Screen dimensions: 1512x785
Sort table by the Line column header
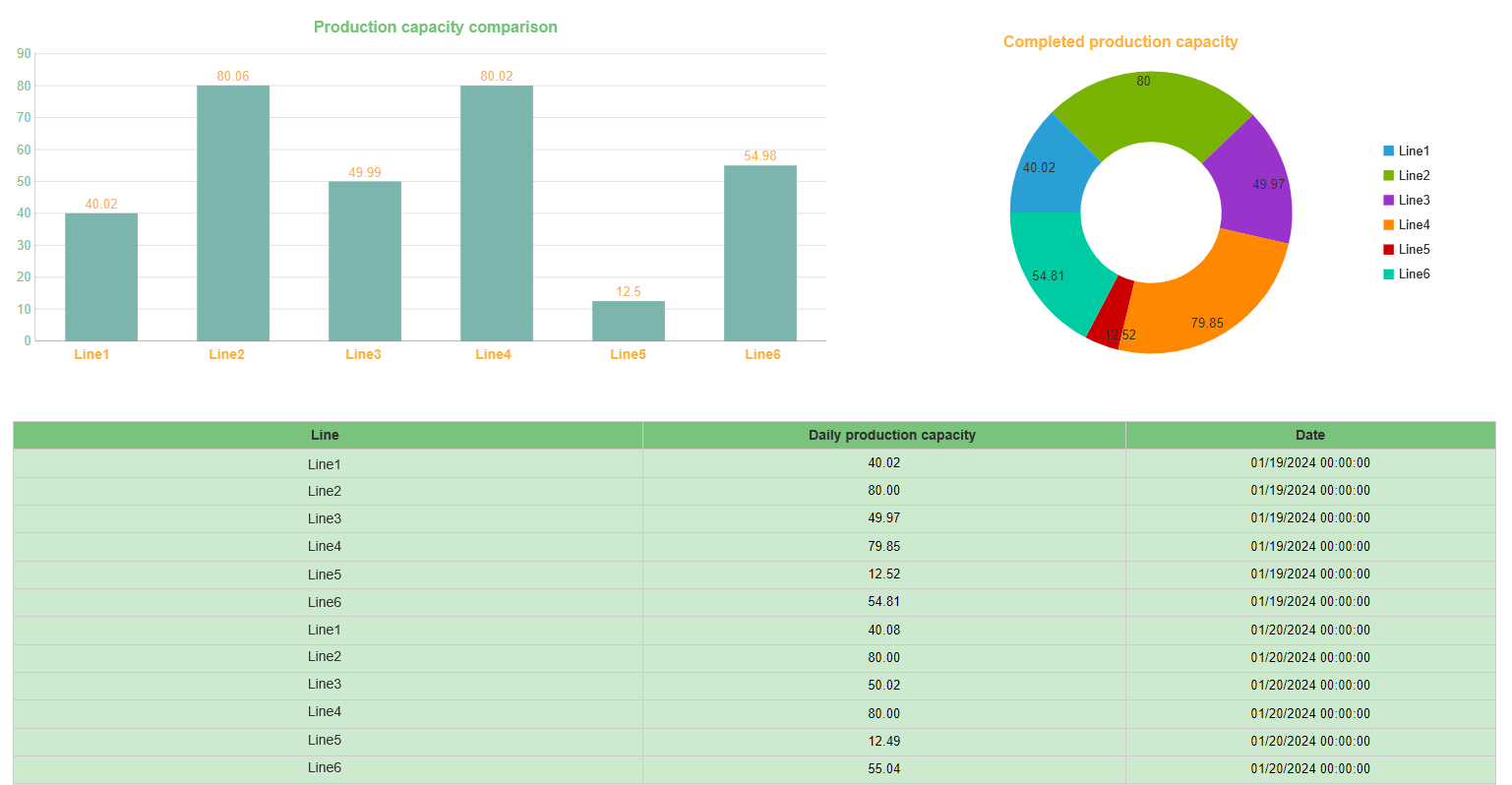[x=325, y=435]
